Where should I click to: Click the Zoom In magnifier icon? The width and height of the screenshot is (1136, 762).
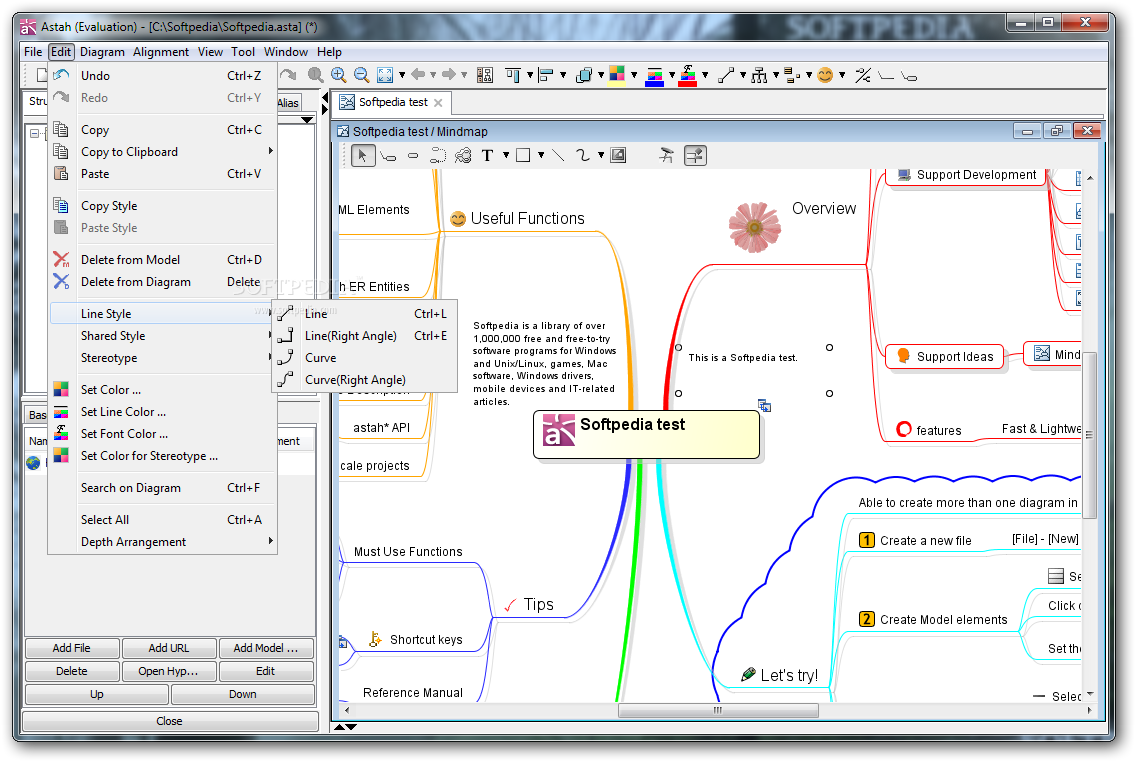[338, 75]
